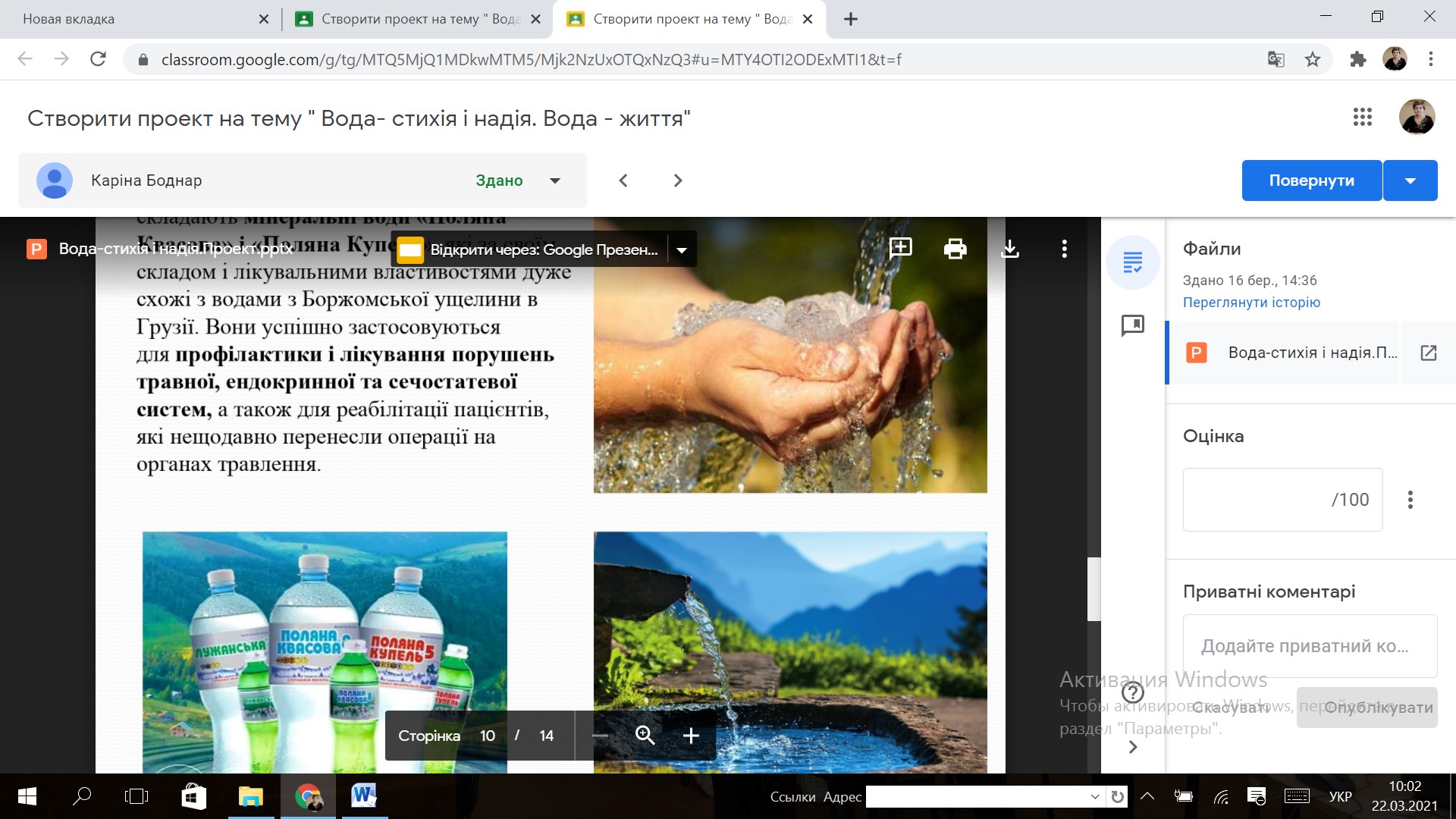Image resolution: width=1456 pixels, height=819 pixels.
Task: Click the Переглянути історію link
Action: (1251, 302)
